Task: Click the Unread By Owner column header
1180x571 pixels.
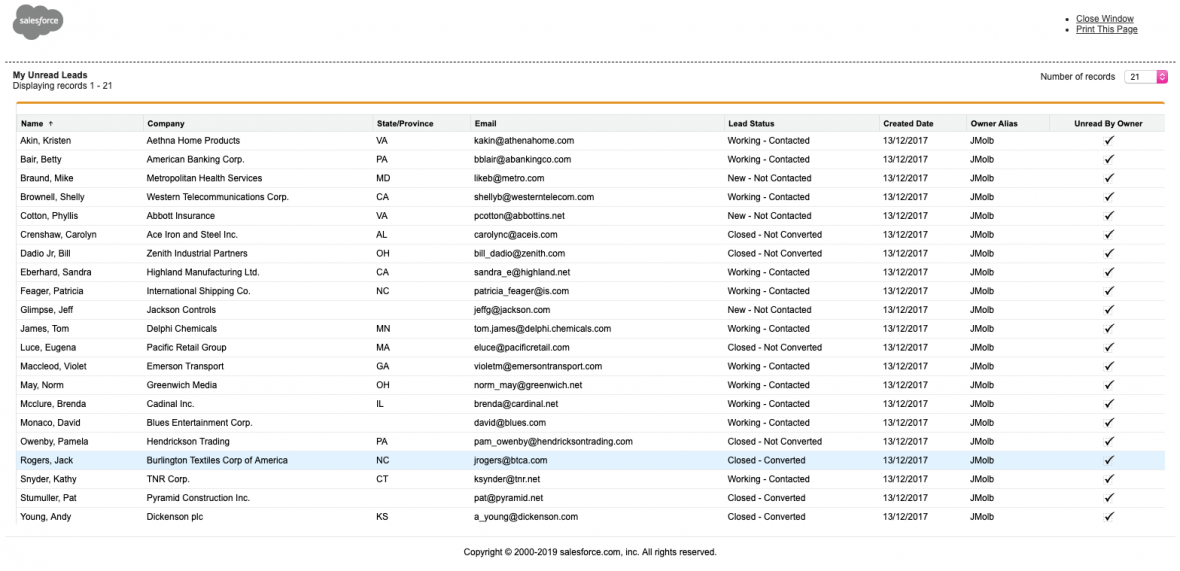Action: (x=1108, y=123)
